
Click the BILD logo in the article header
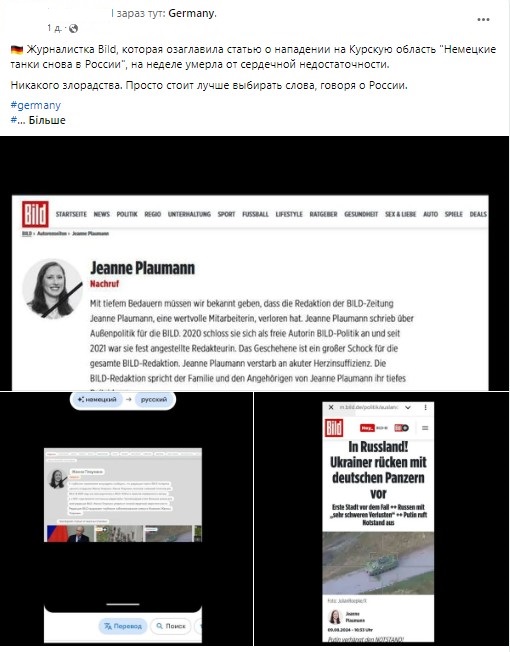tap(35, 214)
